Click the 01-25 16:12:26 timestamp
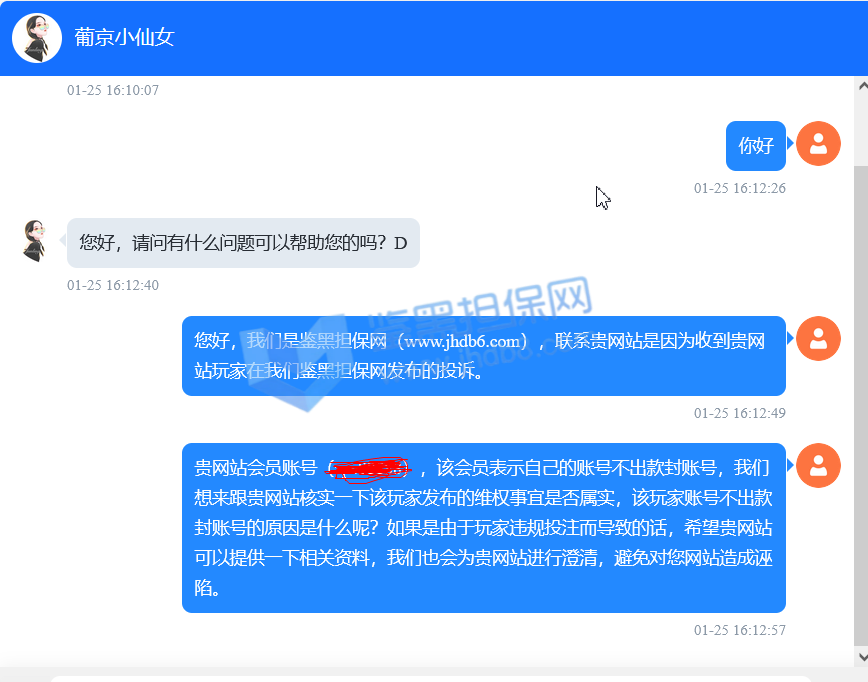 point(740,188)
